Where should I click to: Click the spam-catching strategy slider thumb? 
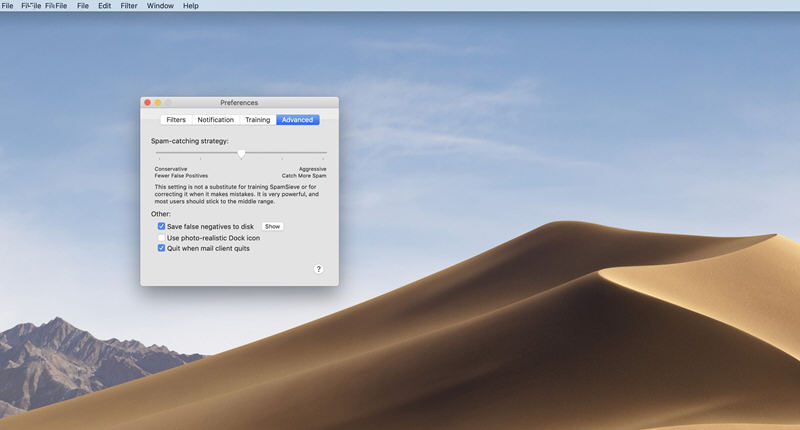[241, 154]
